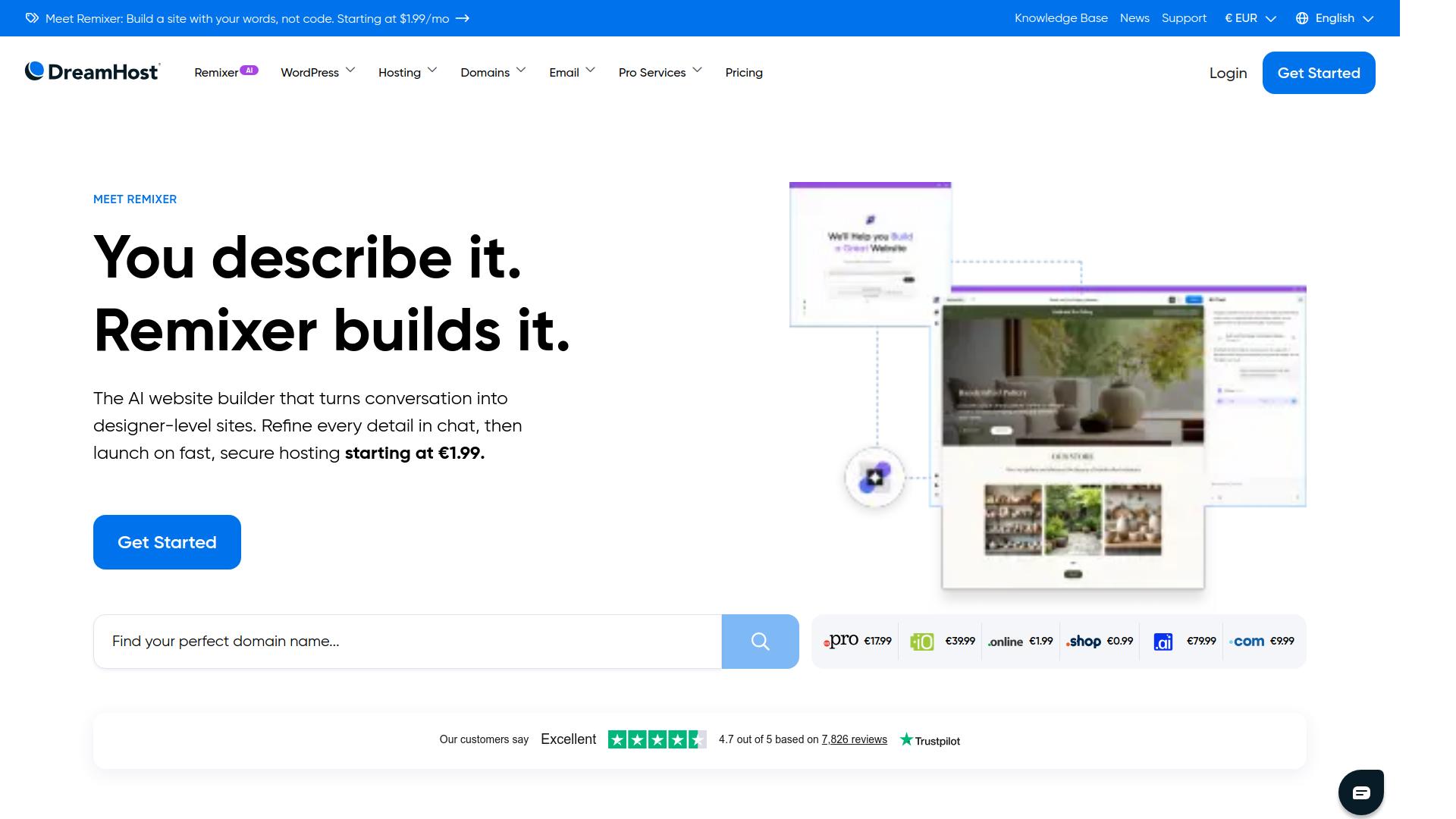The image size is (1456, 819).
Task: Click the domain name search field
Action: 407,642
